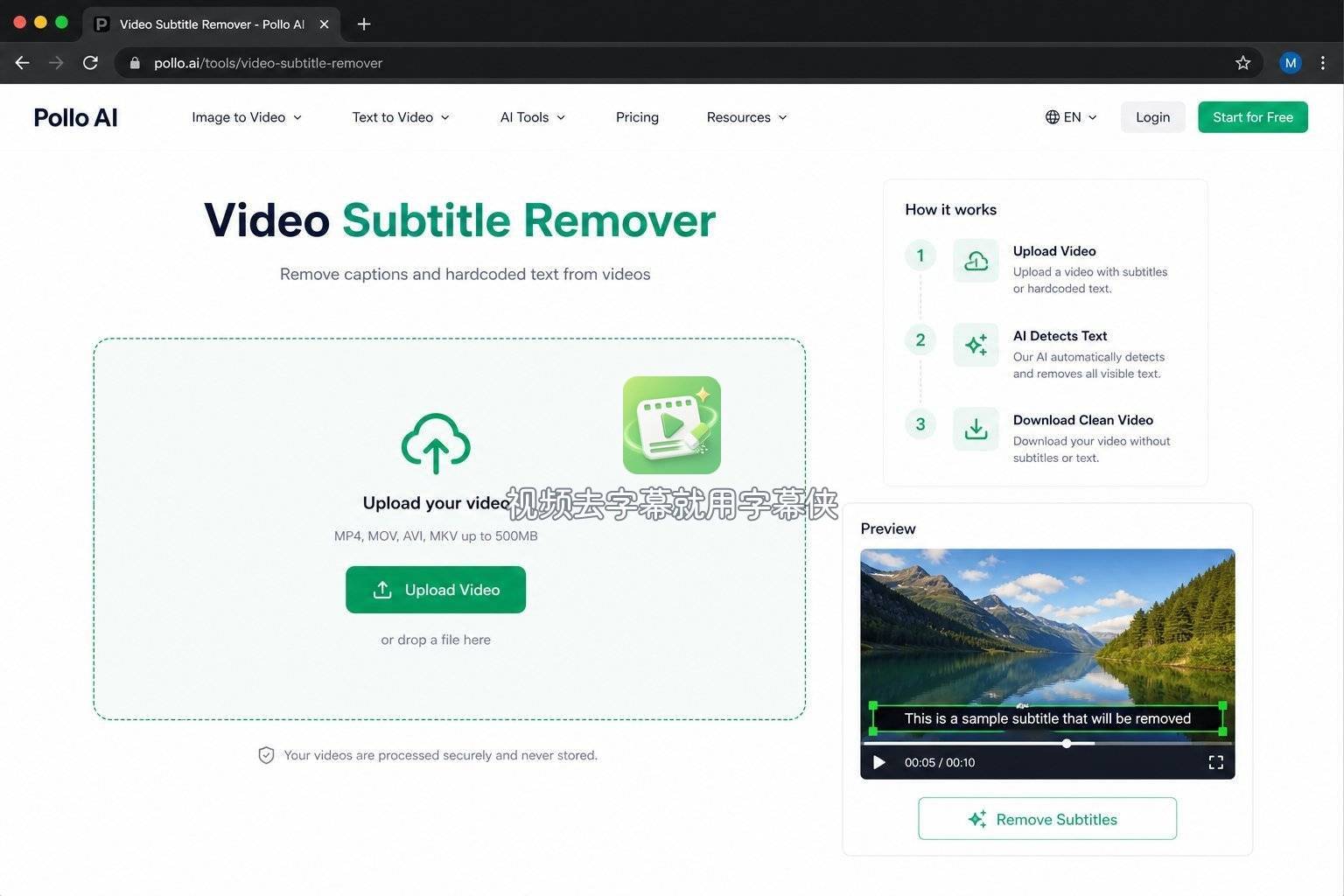Screen dimensions: 1344x896
Task: Click the cloud upload icon in drop zone
Action: point(436,444)
